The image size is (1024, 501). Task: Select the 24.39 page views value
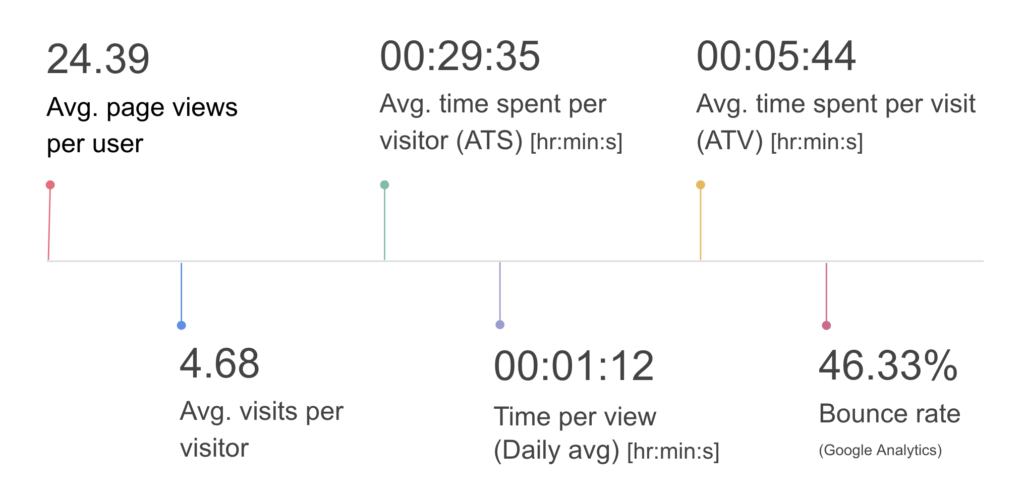(x=98, y=59)
